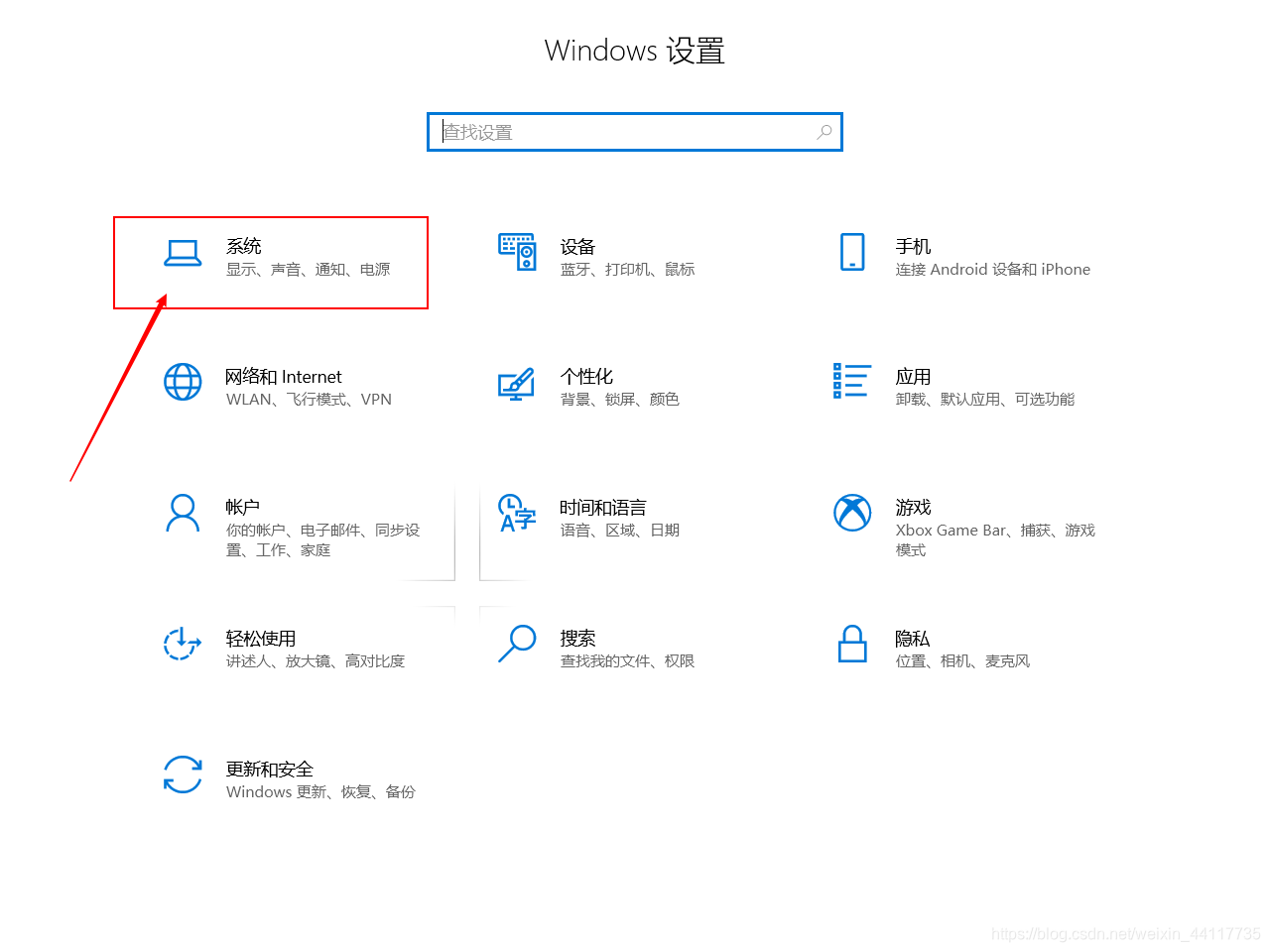Screen dimensions: 1270x952
Task: Click the Windows 设置 title
Action: [x=634, y=50]
